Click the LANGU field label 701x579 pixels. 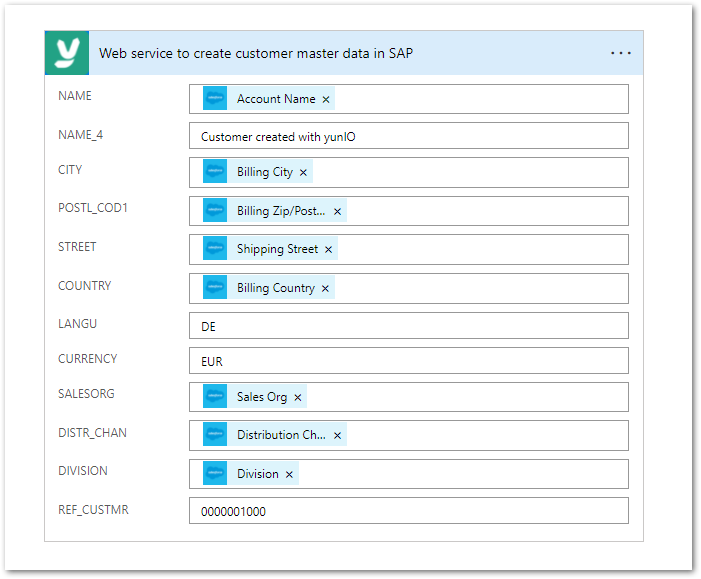point(77,324)
